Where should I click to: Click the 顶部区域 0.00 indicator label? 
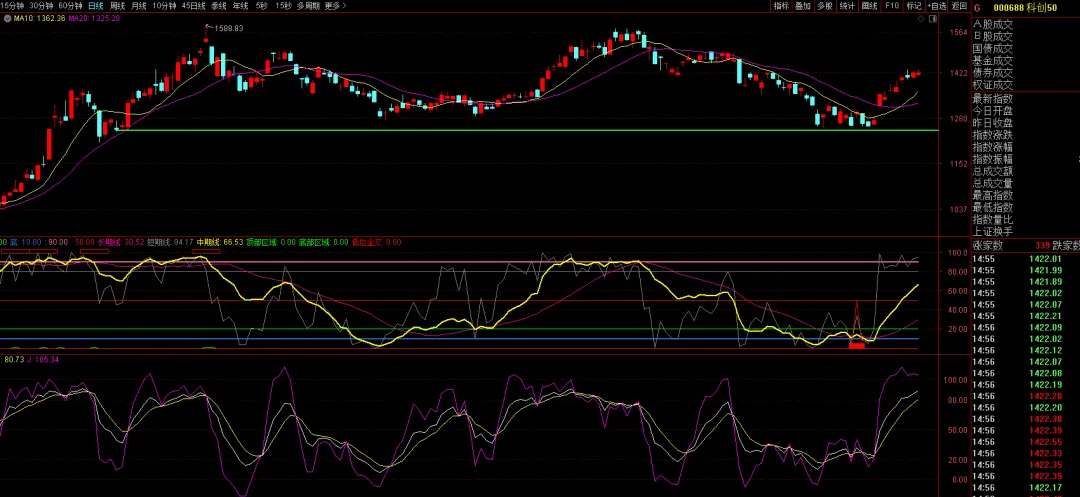point(271,242)
